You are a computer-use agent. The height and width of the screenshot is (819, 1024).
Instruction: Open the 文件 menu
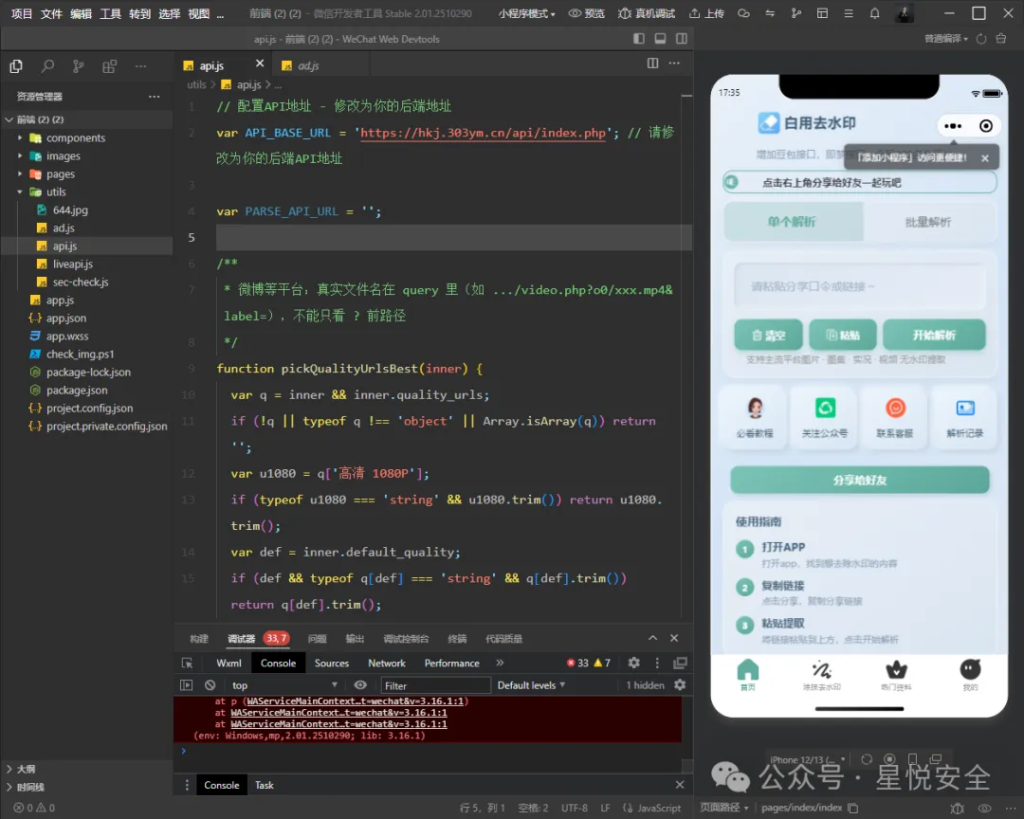[x=51, y=14]
